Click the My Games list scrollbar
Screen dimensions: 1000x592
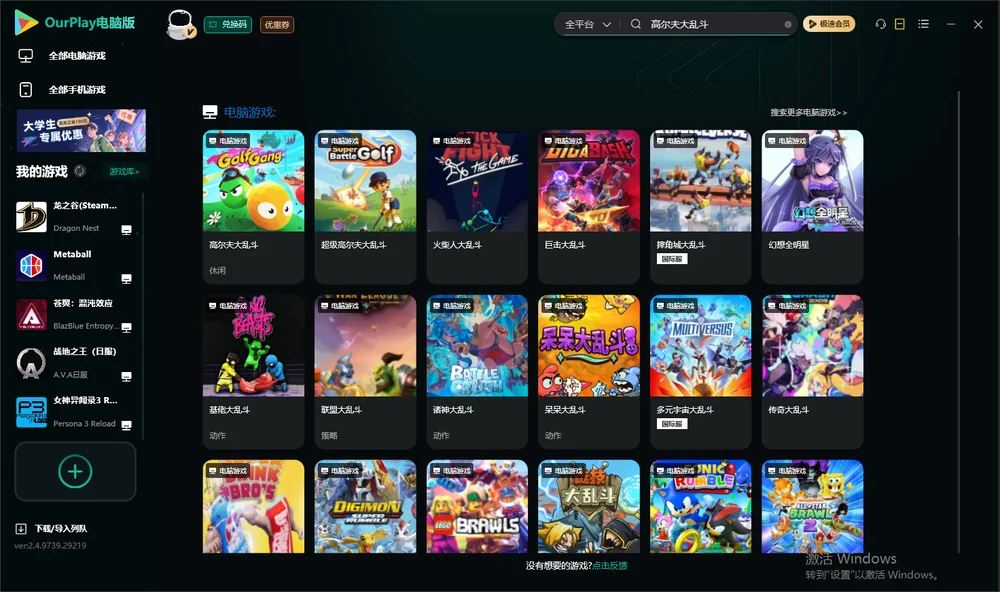coord(143,316)
